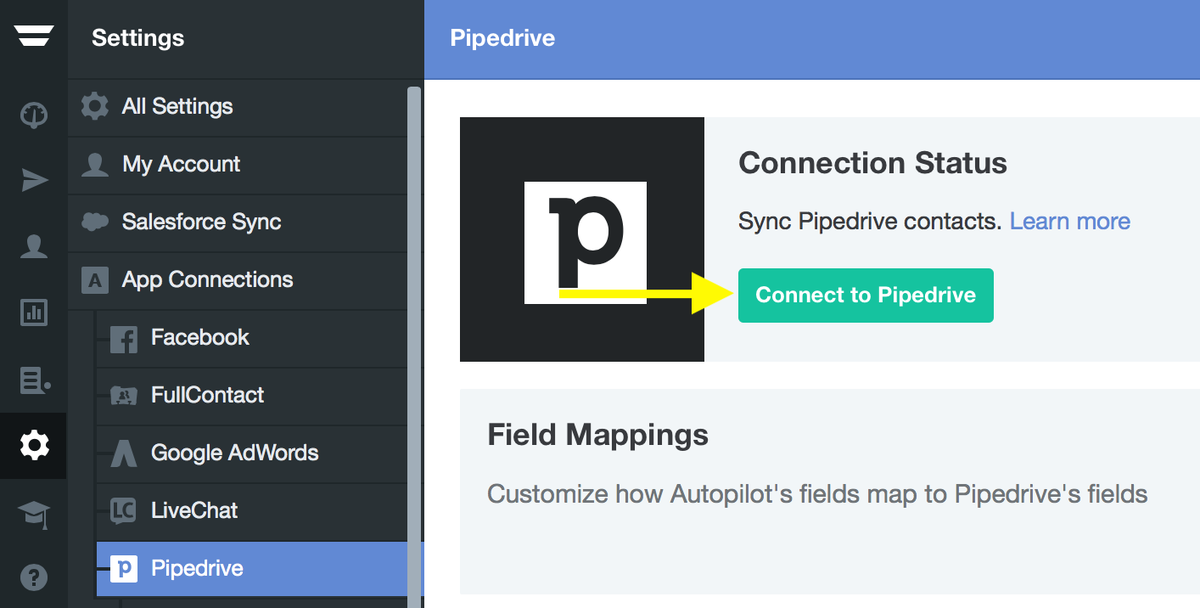The width and height of the screenshot is (1200, 608).
Task: Open My Account settings
Action: pos(238,165)
